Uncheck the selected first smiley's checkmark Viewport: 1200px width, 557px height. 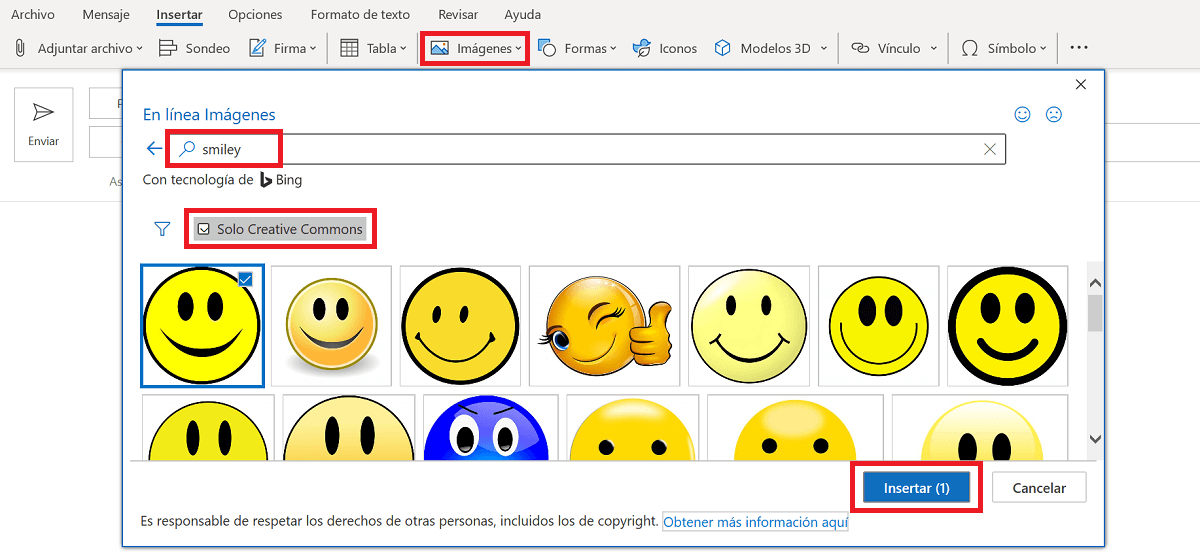pyautogui.click(x=245, y=279)
